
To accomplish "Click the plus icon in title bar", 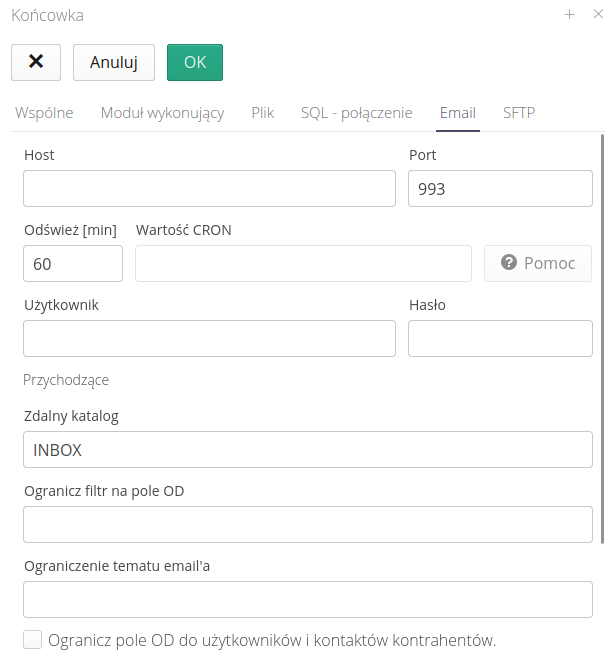I will tap(569, 15).
